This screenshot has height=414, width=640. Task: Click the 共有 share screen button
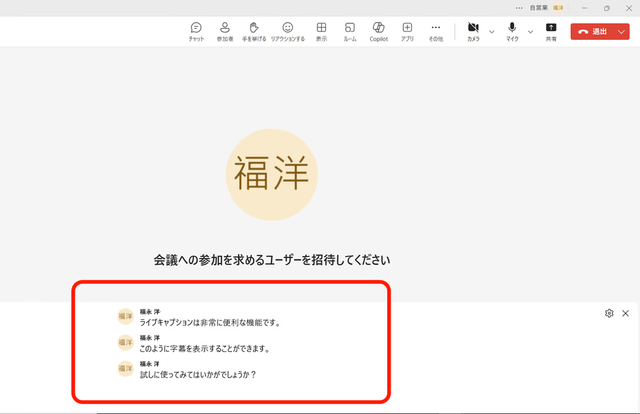tap(551, 31)
